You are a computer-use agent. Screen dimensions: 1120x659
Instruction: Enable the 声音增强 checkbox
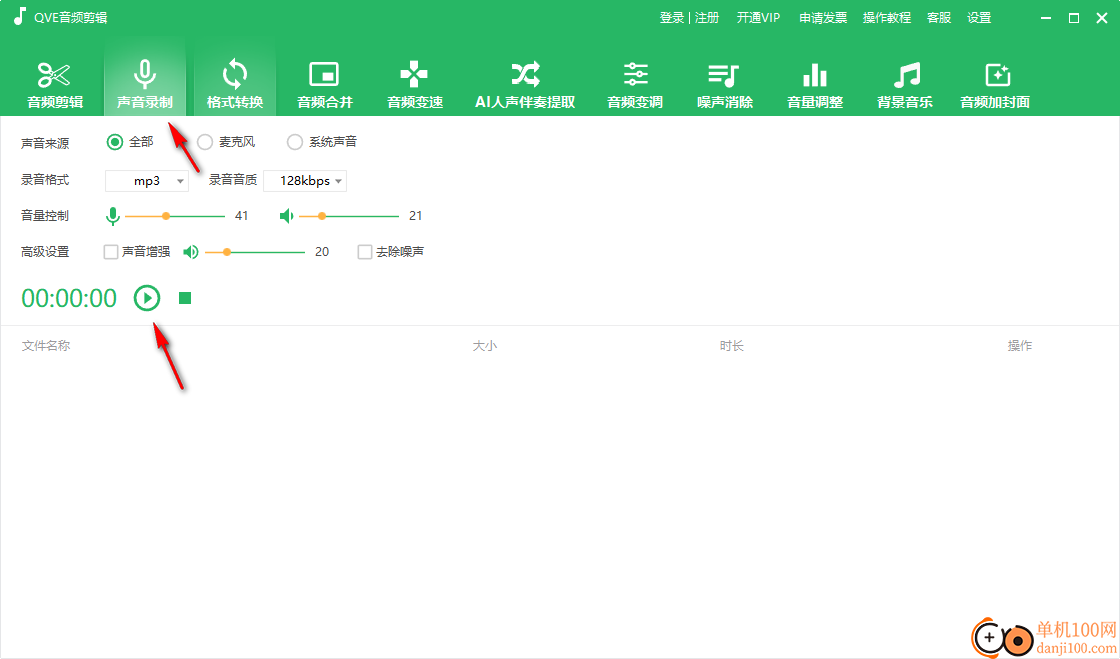click(x=111, y=252)
